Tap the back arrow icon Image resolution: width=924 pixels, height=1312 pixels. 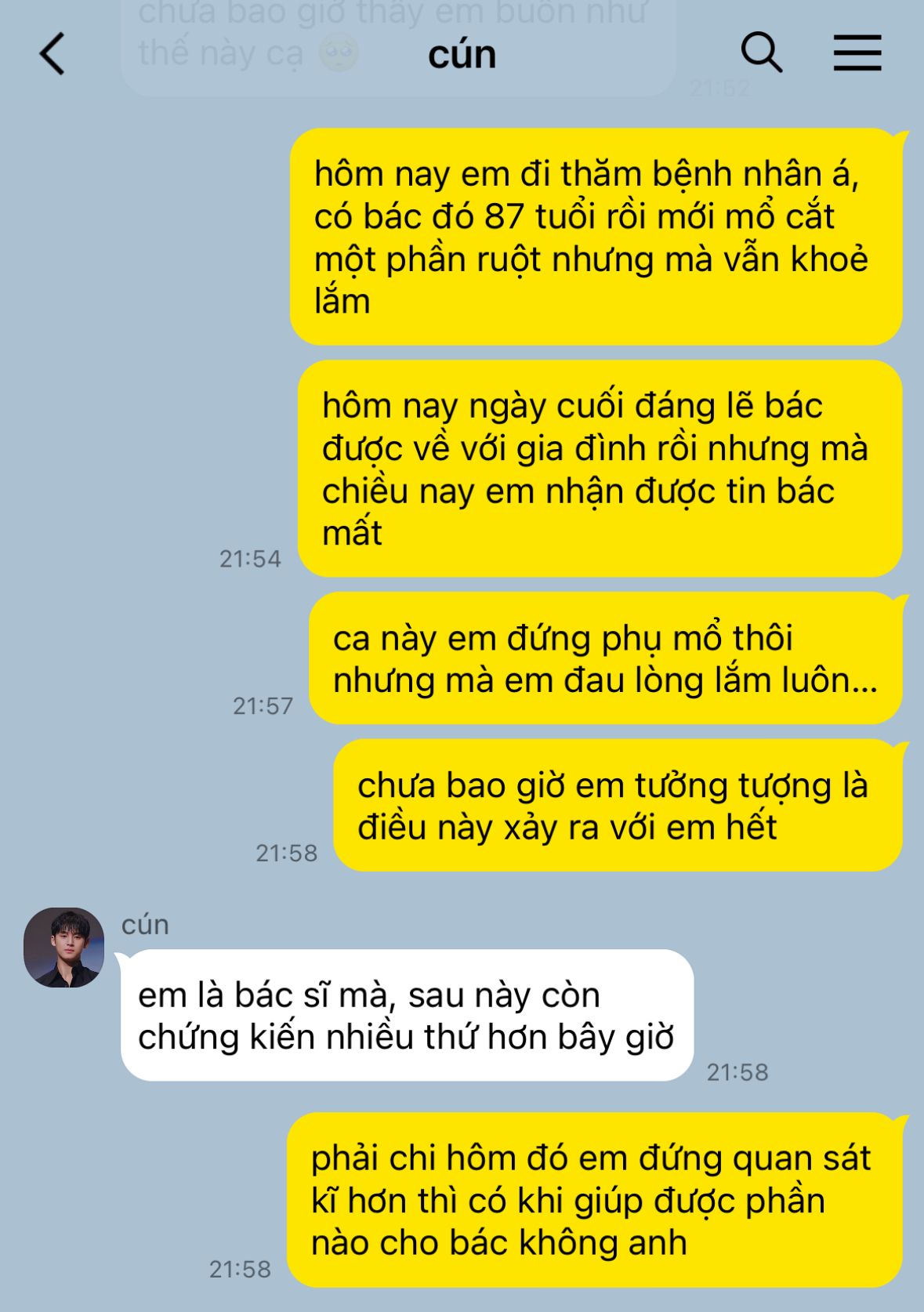click(x=52, y=54)
